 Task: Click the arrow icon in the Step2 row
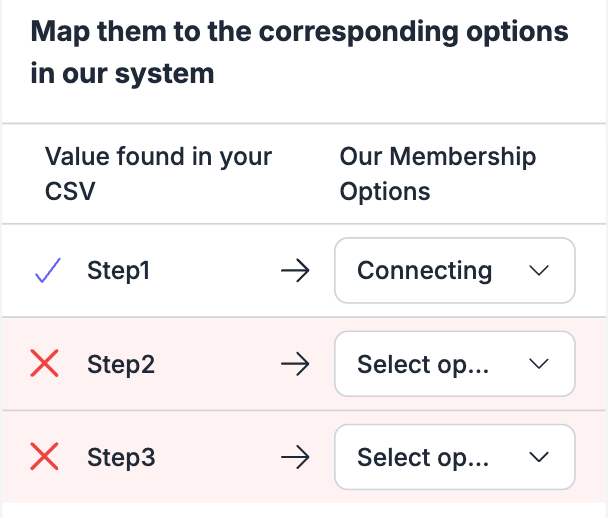click(295, 364)
